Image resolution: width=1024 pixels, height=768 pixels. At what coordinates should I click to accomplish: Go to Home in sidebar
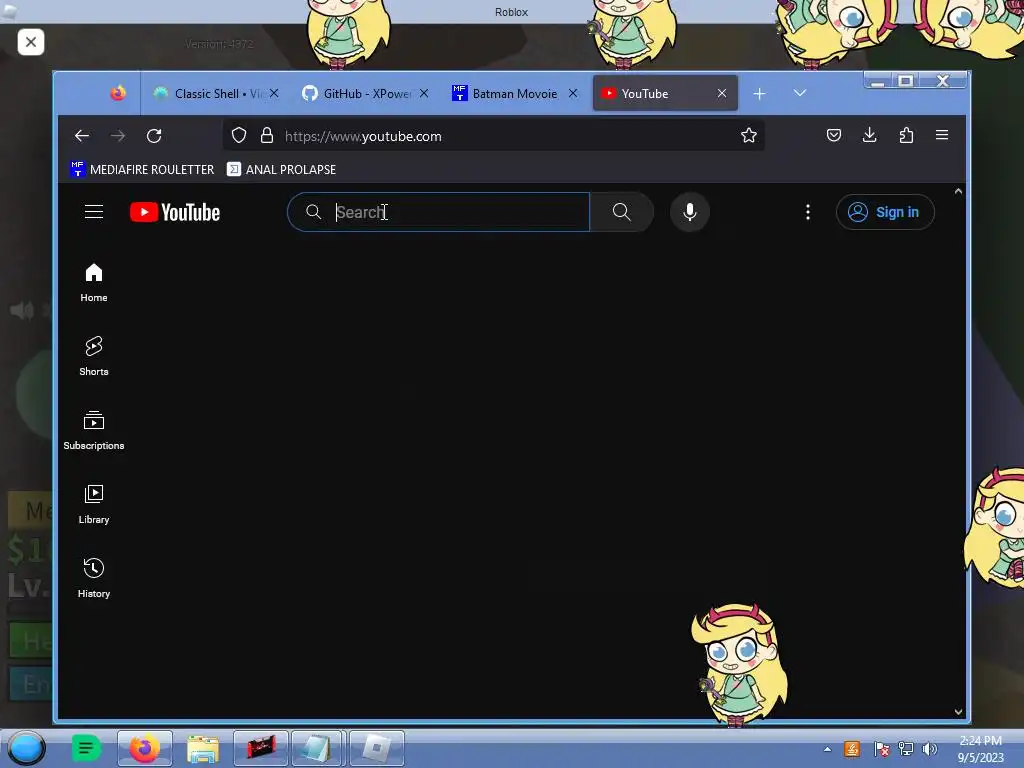coord(94,283)
